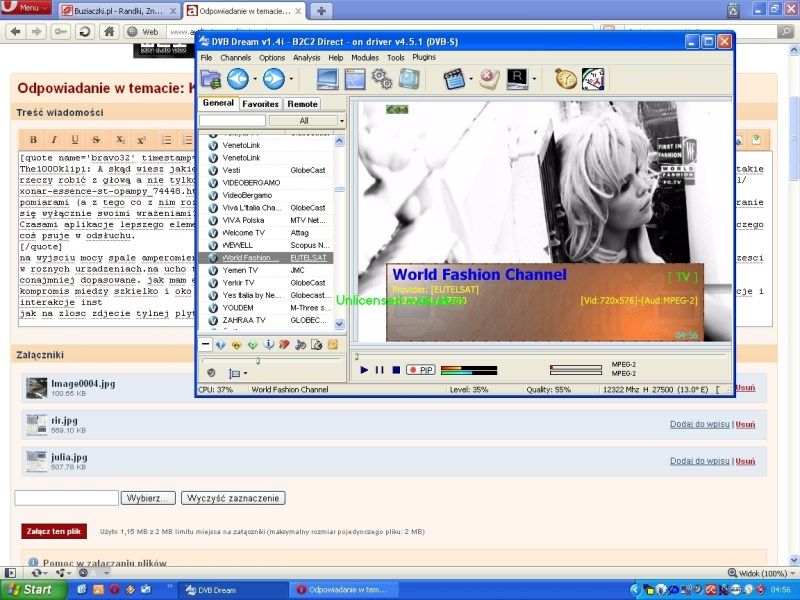Viewport: 800px width, 600px height.
Task: Click the Underline formatting button in editor
Action: [x=75, y=140]
